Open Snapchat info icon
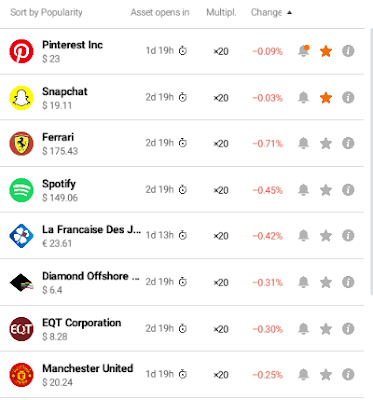 348,98
